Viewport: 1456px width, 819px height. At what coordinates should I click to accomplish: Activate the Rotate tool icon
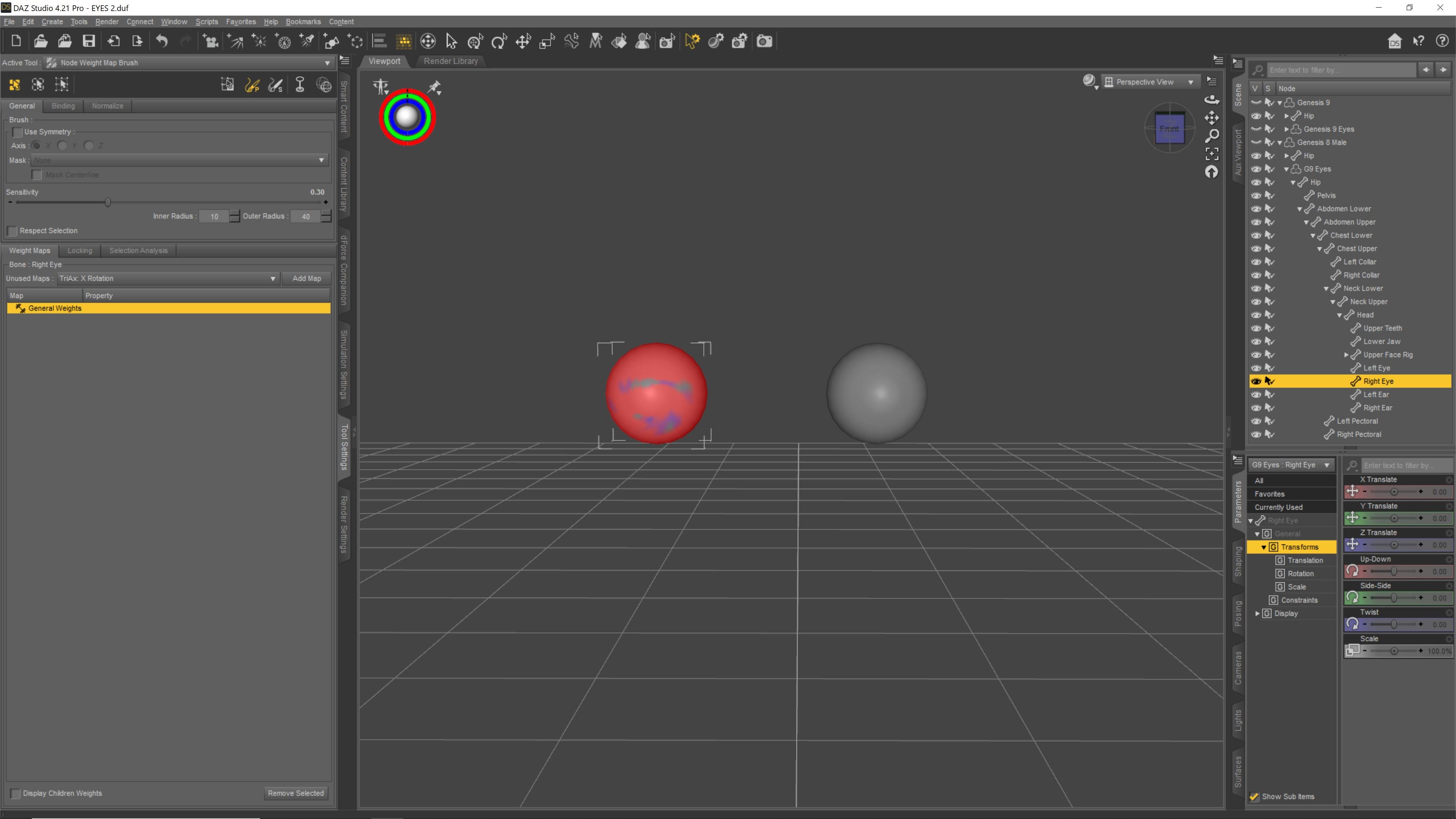(499, 41)
